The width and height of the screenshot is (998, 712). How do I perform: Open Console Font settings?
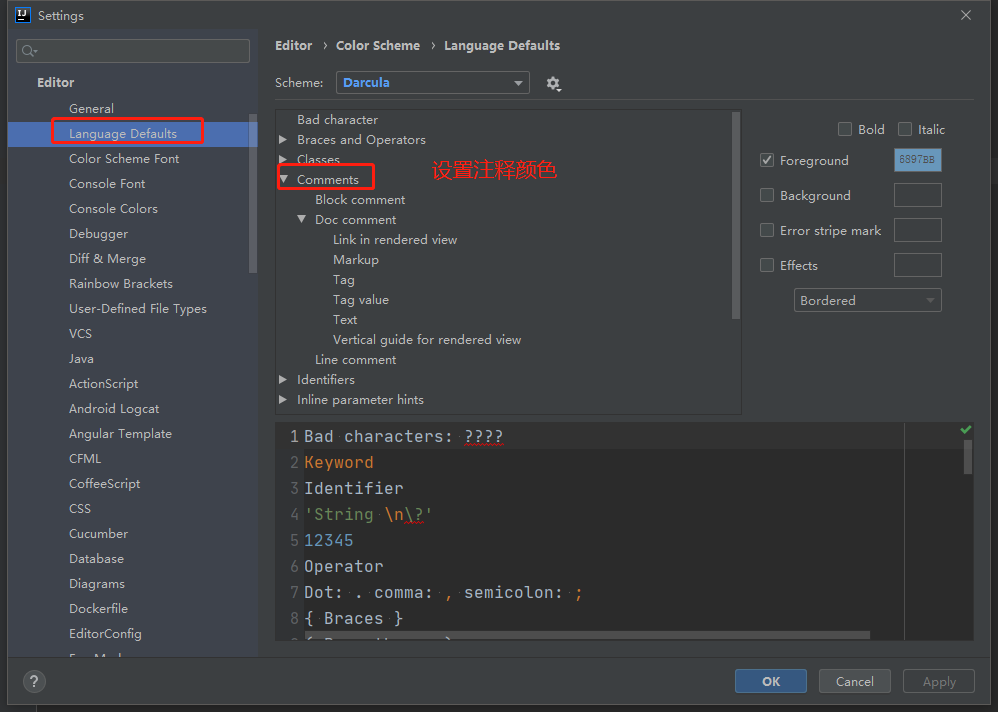(107, 184)
